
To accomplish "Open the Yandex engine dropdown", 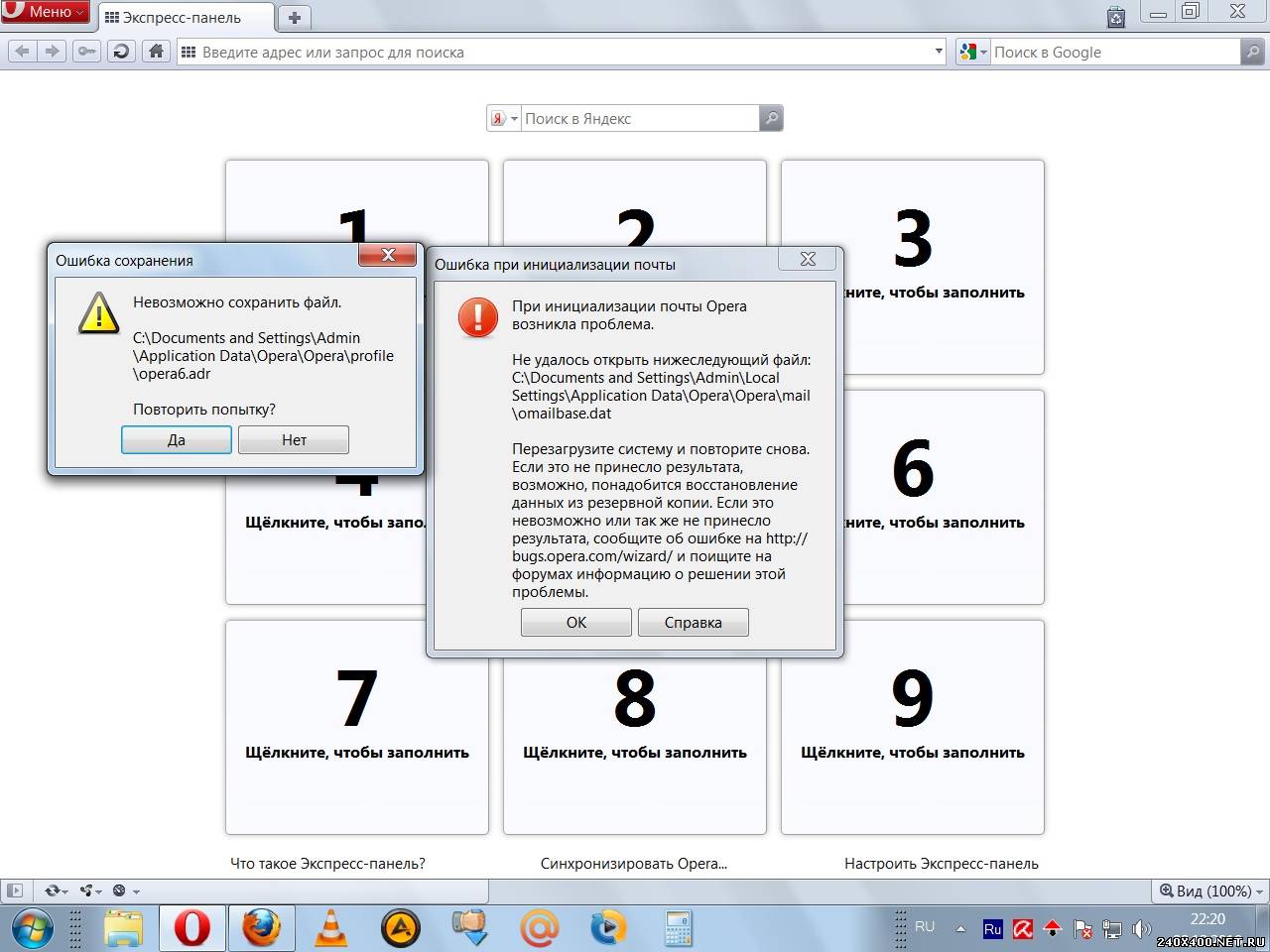I will click(504, 118).
